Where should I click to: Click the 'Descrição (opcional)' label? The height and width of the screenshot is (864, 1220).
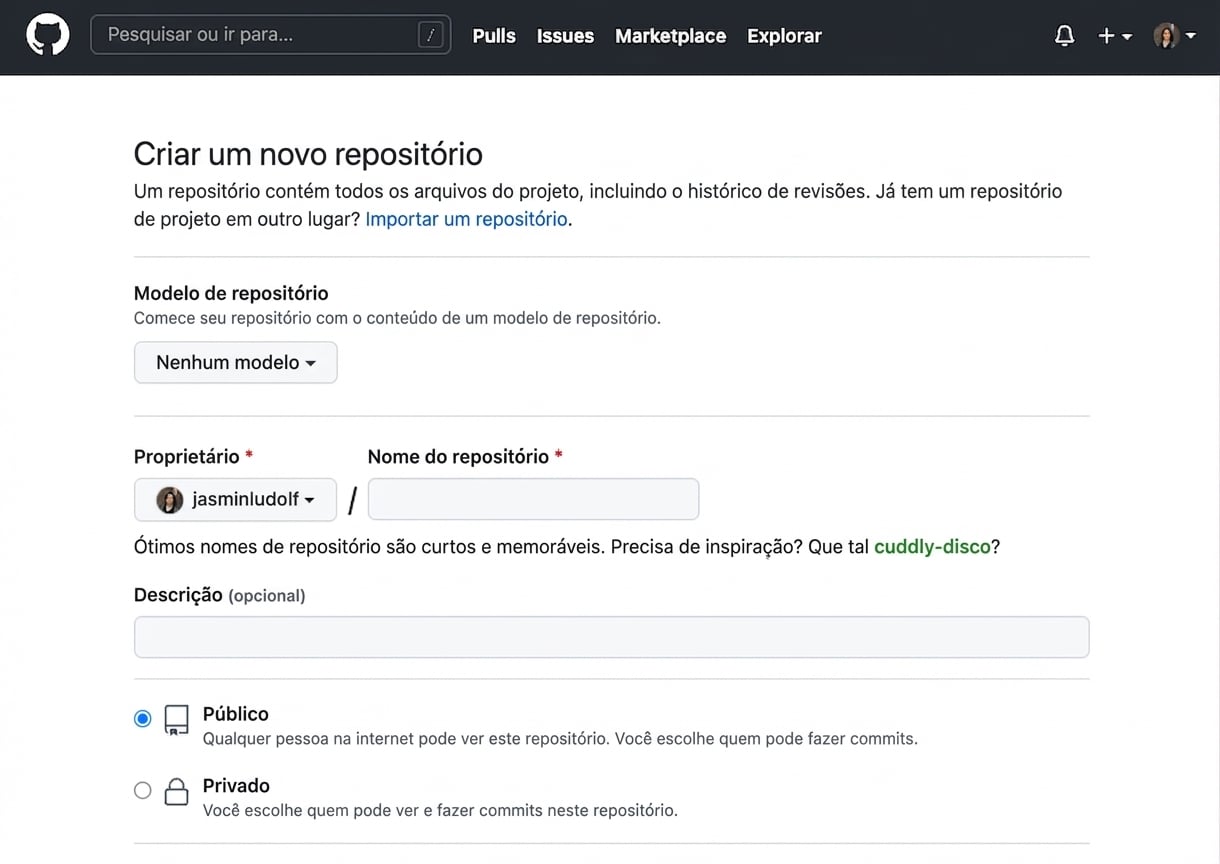point(219,595)
